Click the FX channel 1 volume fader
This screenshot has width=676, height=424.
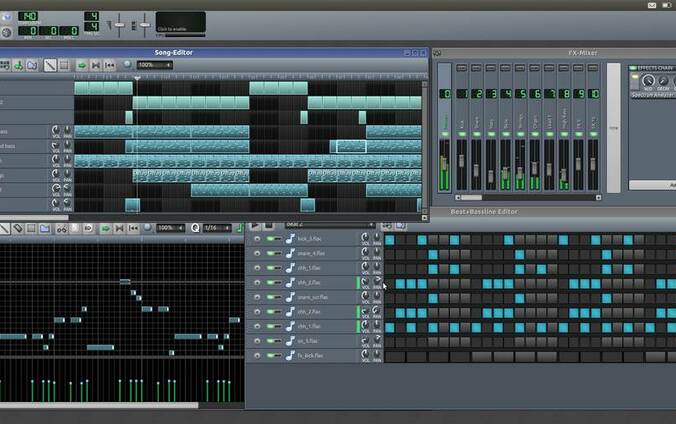click(x=462, y=161)
